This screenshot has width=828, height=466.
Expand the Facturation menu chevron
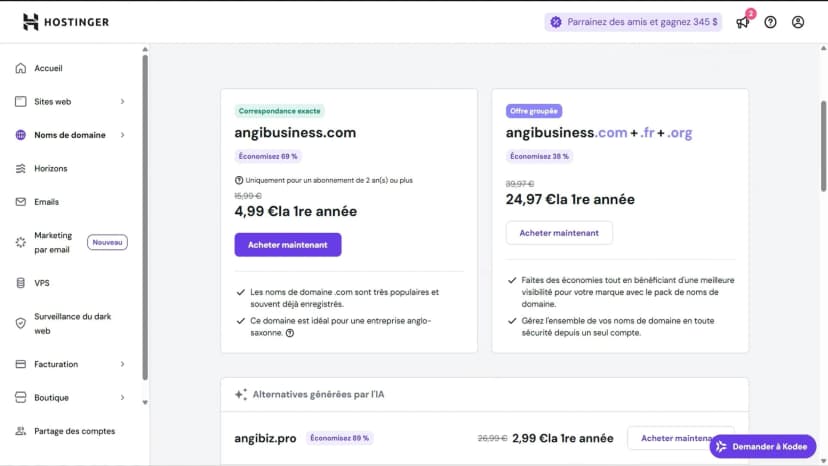[x=122, y=364]
